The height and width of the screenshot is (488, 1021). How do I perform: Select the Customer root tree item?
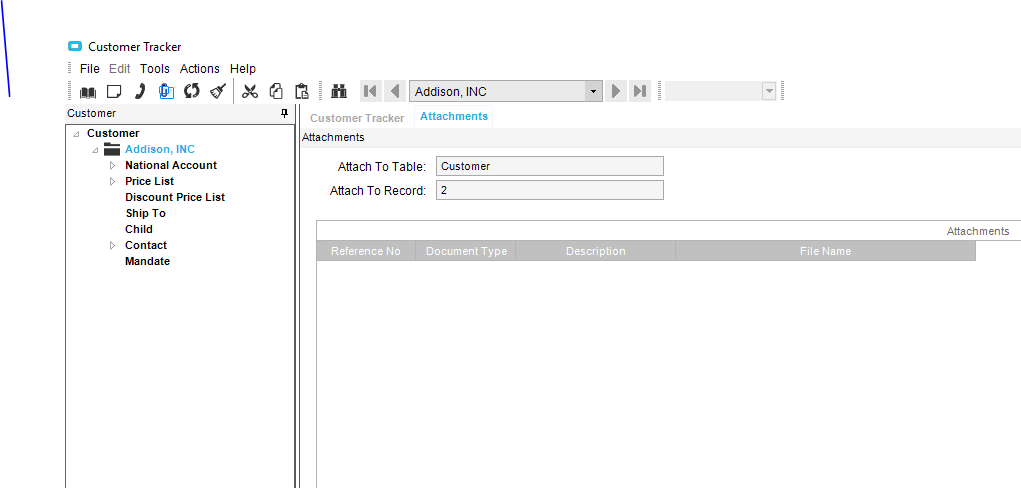click(x=113, y=133)
